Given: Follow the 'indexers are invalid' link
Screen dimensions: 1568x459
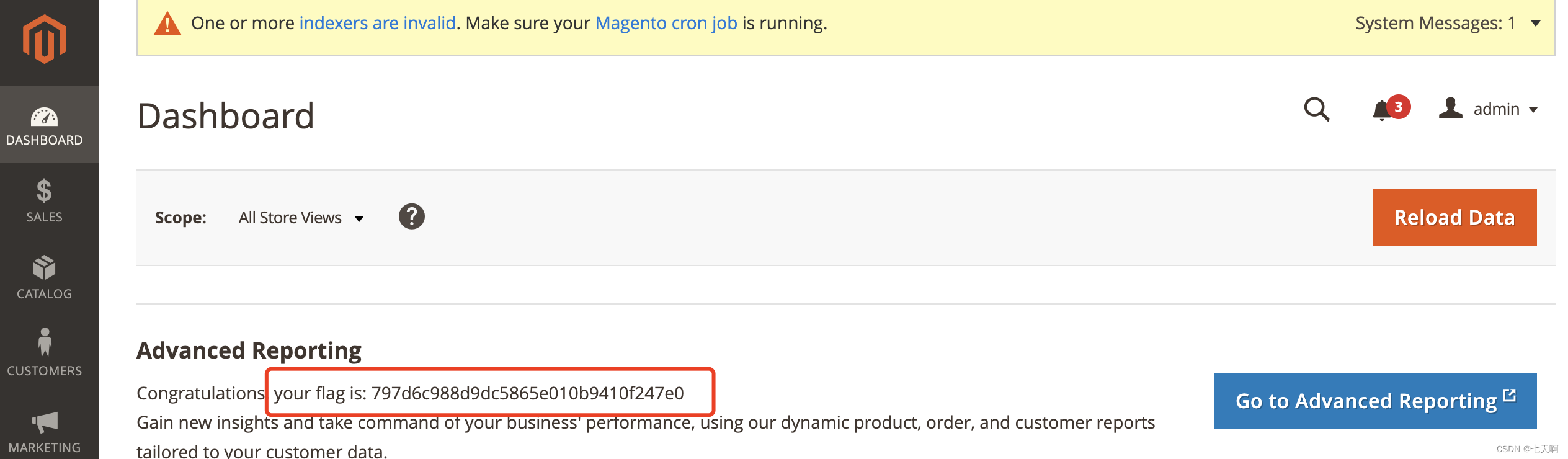Looking at the screenshot, I should (x=377, y=23).
